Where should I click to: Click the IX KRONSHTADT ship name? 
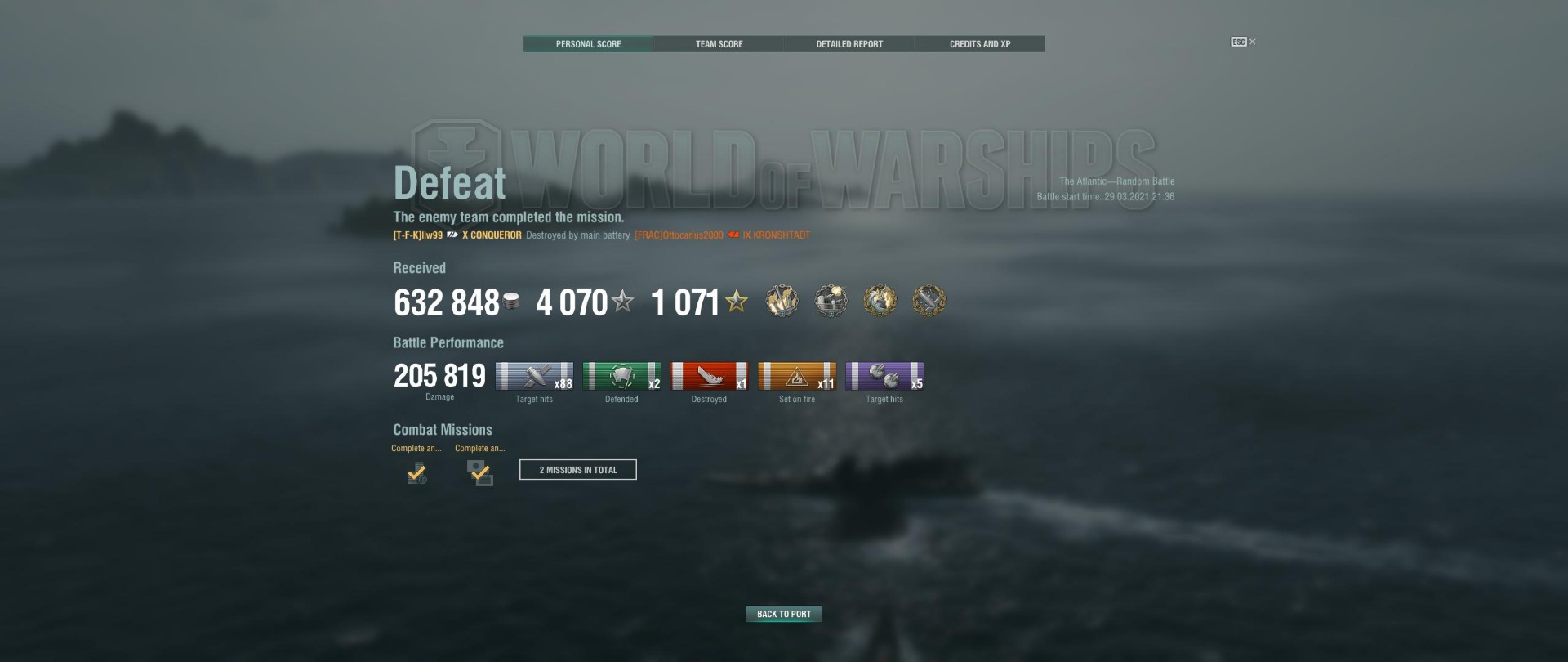click(777, 235)
